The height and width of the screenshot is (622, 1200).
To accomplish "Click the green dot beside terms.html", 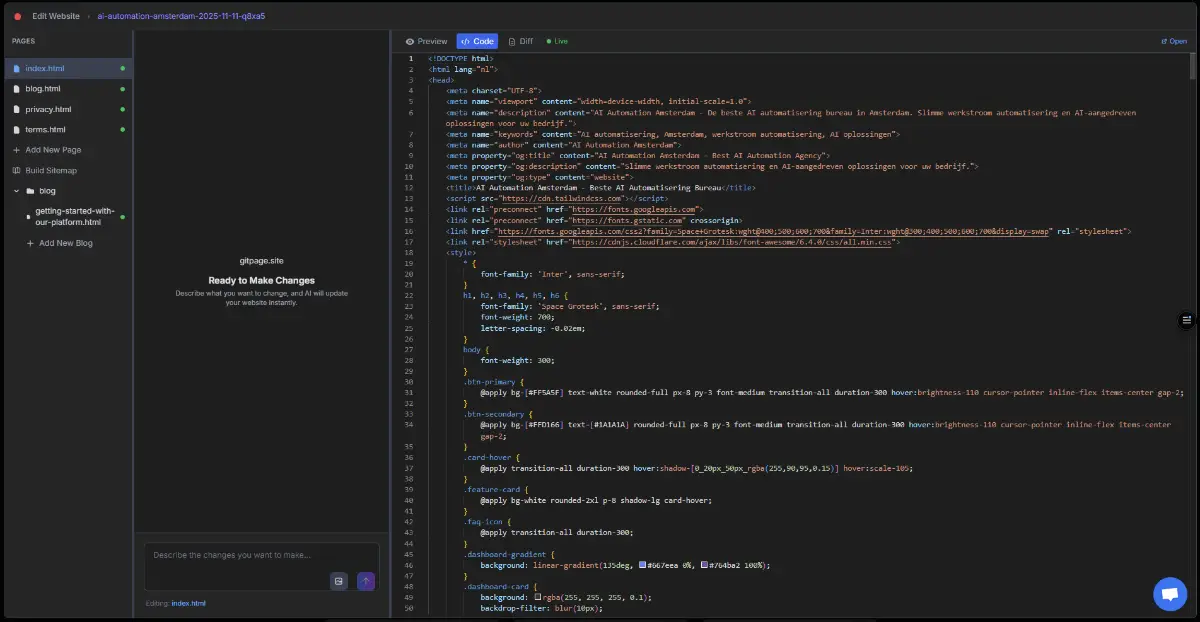I will click(x=122, y=129).
